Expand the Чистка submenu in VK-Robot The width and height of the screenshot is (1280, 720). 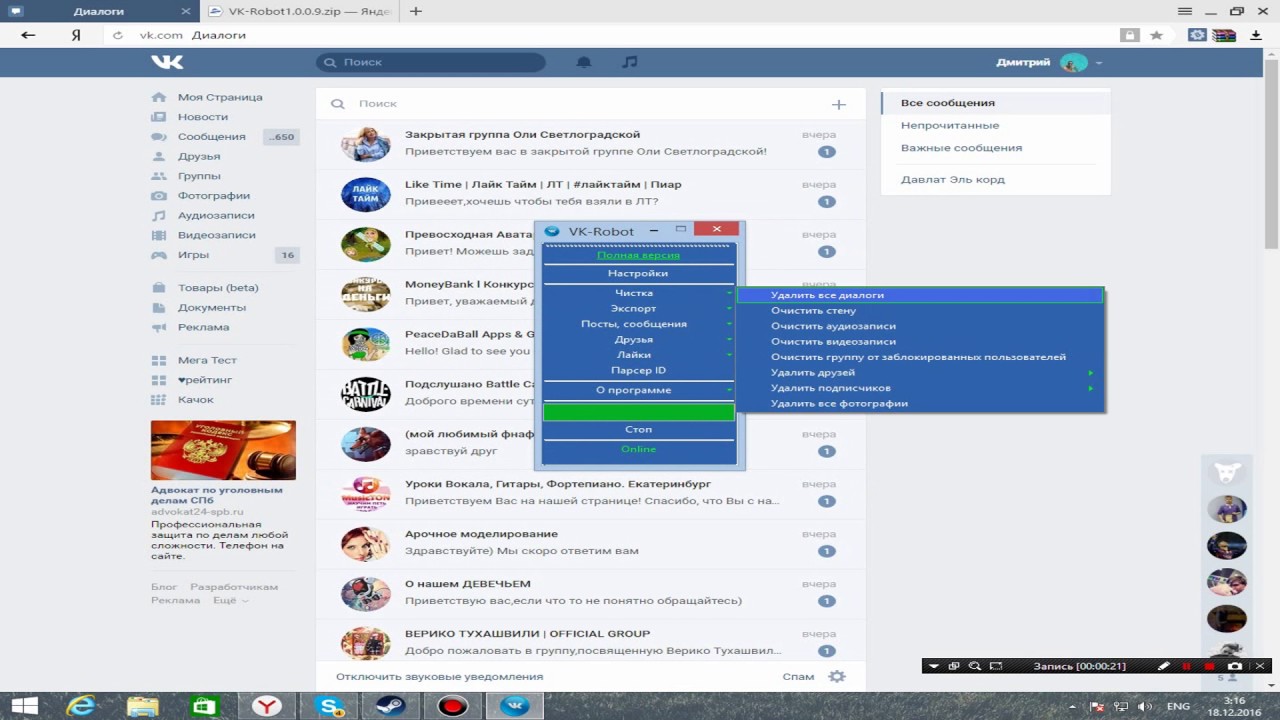point(638,293)
